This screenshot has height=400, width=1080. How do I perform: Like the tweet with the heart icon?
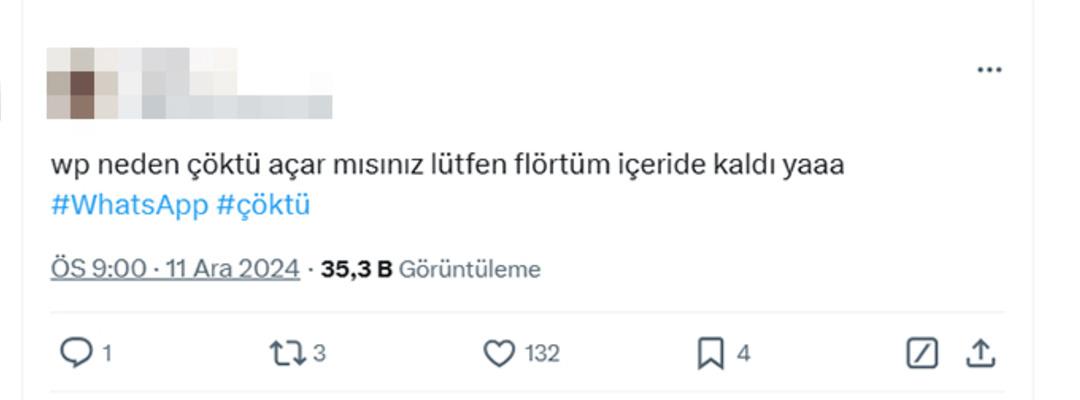coord(498,353)
